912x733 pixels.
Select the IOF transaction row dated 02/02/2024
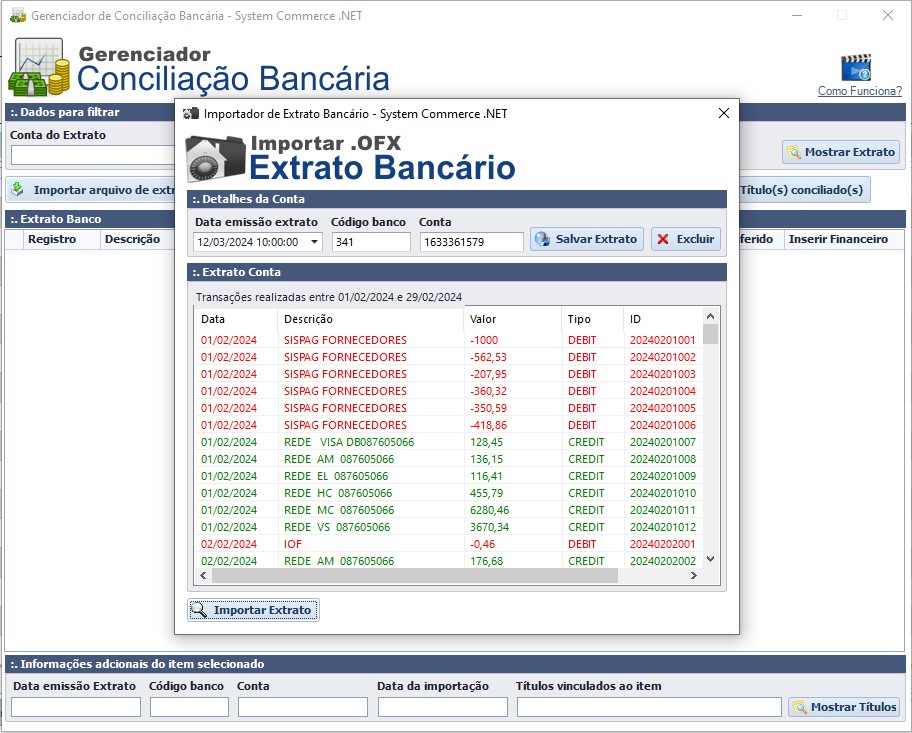(x=400, y=543)
